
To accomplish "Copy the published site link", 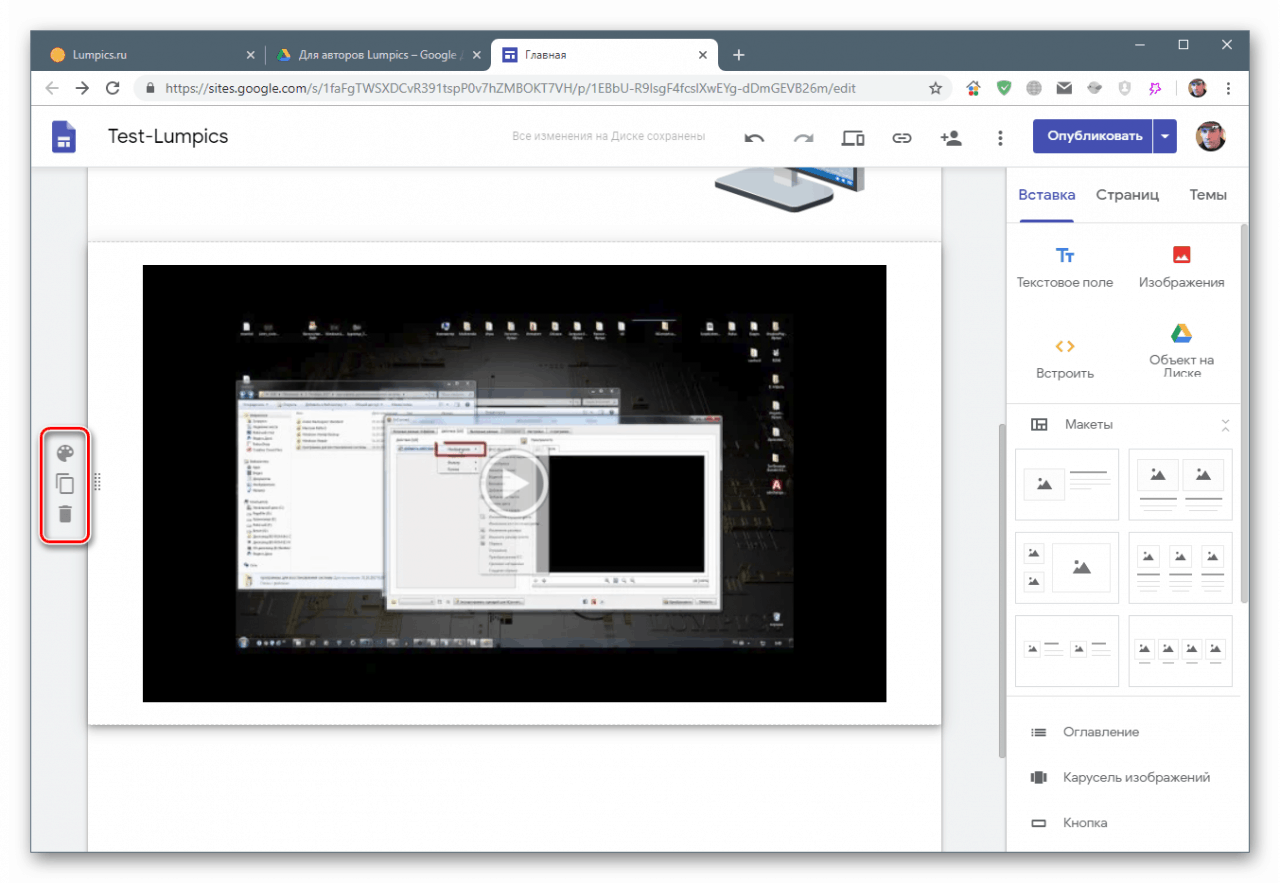I will click(x=902, y=138).
